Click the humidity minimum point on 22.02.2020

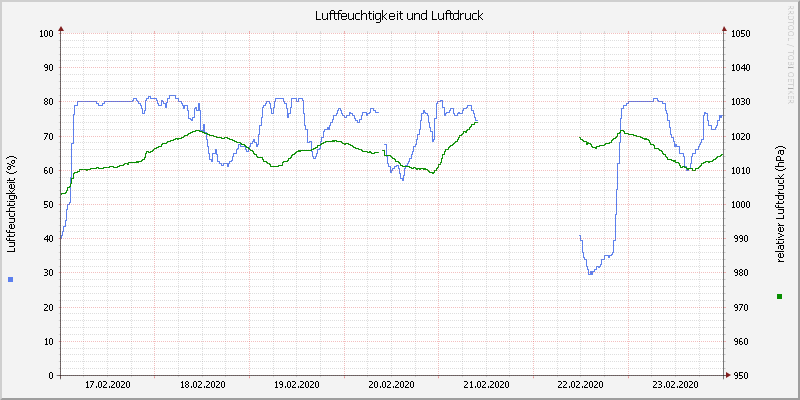pos(590,273)
